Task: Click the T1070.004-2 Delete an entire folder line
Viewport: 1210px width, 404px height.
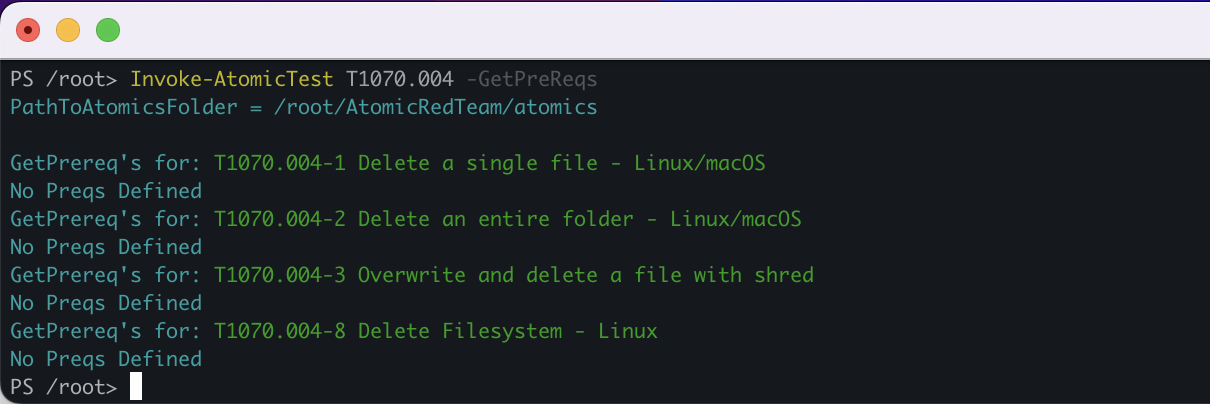Action: click(507, 218)
